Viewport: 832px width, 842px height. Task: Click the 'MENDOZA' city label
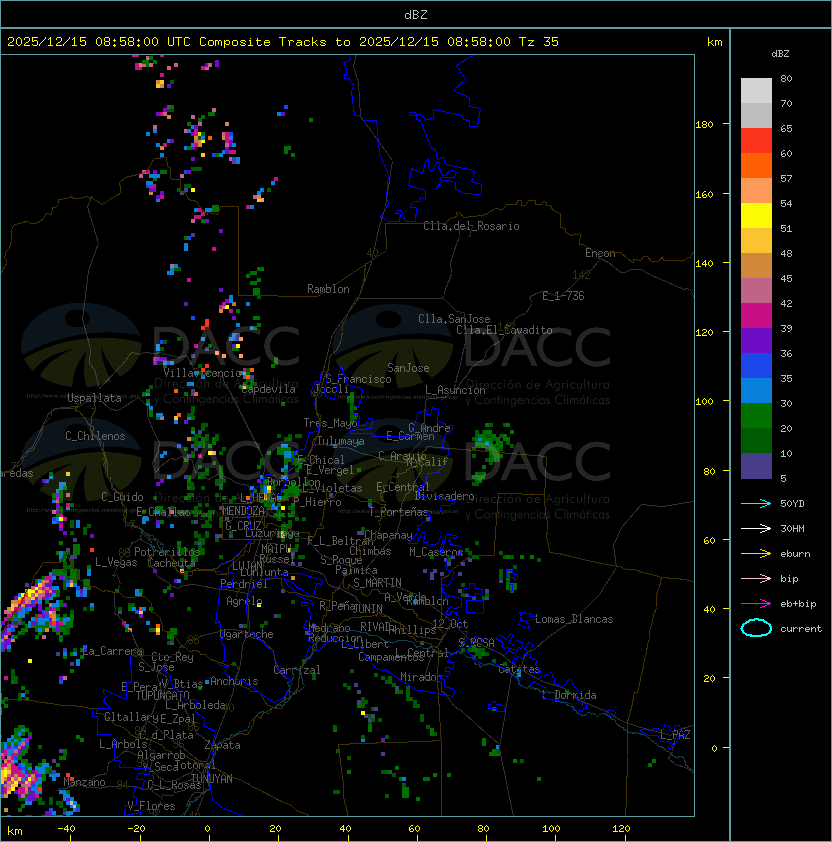tap(243, 511)
